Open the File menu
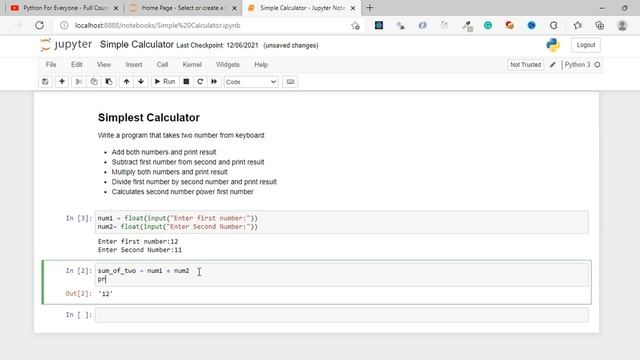The height and width of the screenshot is (360, 640). [x=51, y=64]
